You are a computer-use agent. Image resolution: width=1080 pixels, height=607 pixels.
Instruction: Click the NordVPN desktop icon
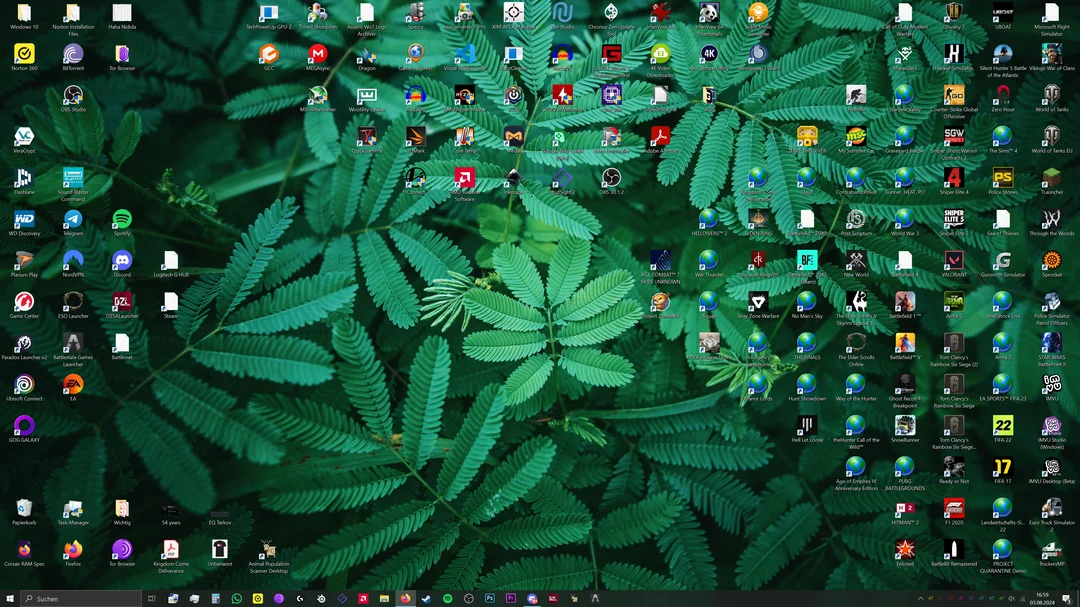tap(73, 261)
